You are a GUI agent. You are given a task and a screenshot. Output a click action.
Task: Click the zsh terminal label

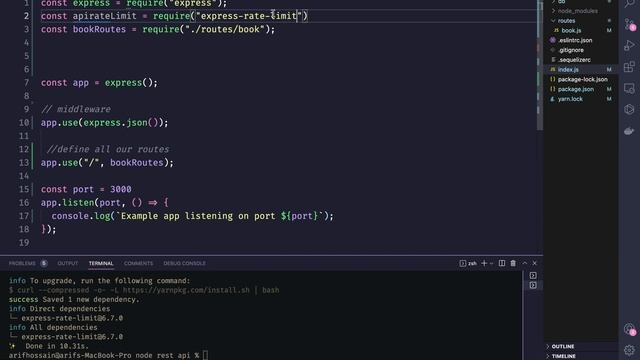tap(472, 263)
